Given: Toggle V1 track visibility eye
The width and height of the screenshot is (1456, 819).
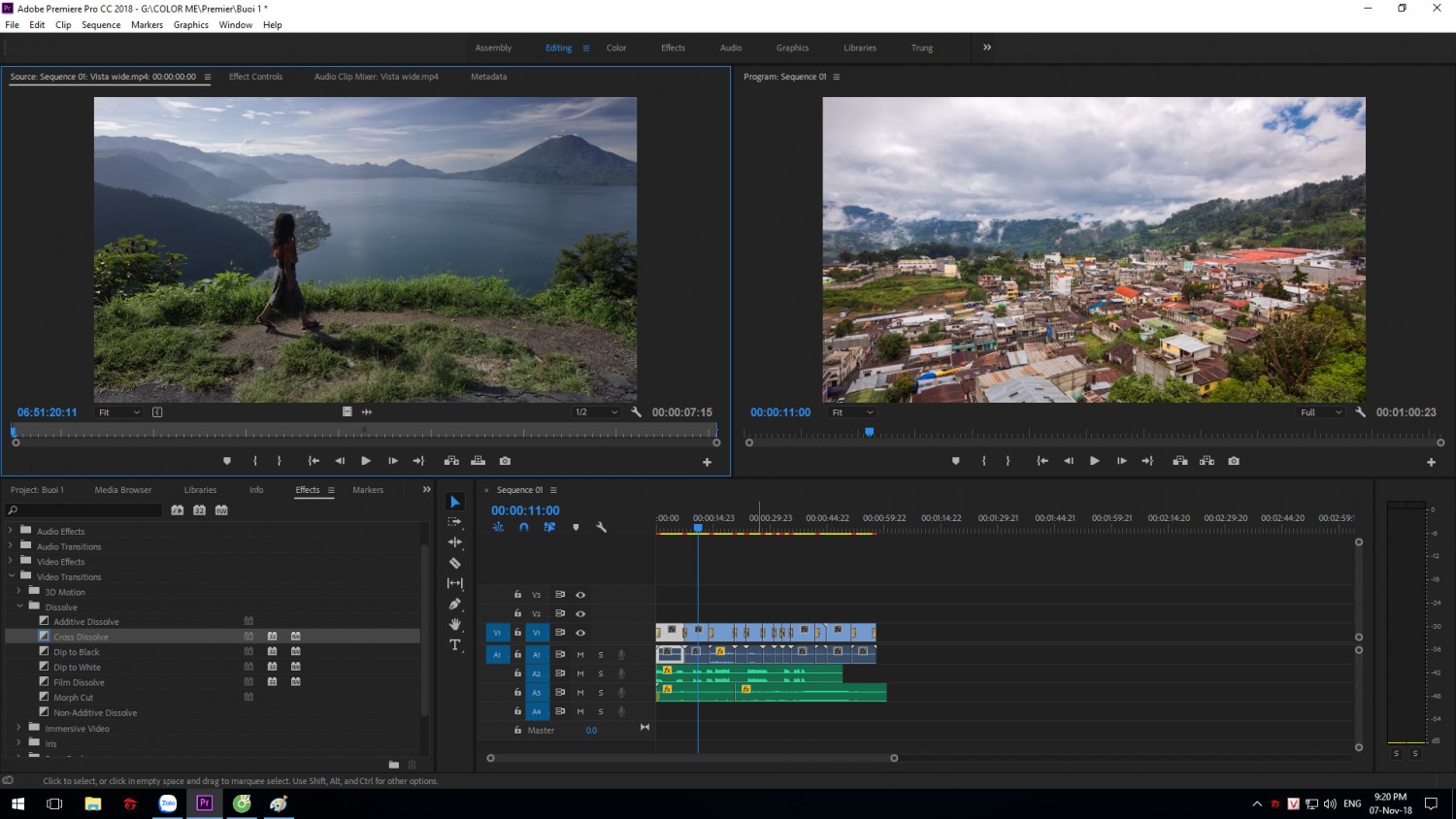Looking at the screenshot, I should [x=580, y=633].
